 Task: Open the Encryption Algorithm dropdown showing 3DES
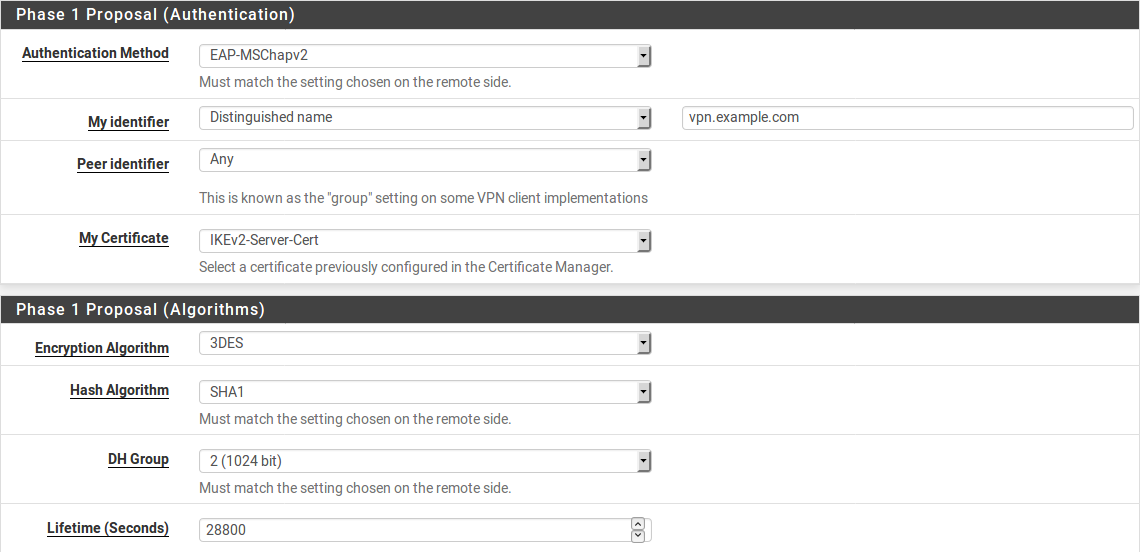point(425,344)
